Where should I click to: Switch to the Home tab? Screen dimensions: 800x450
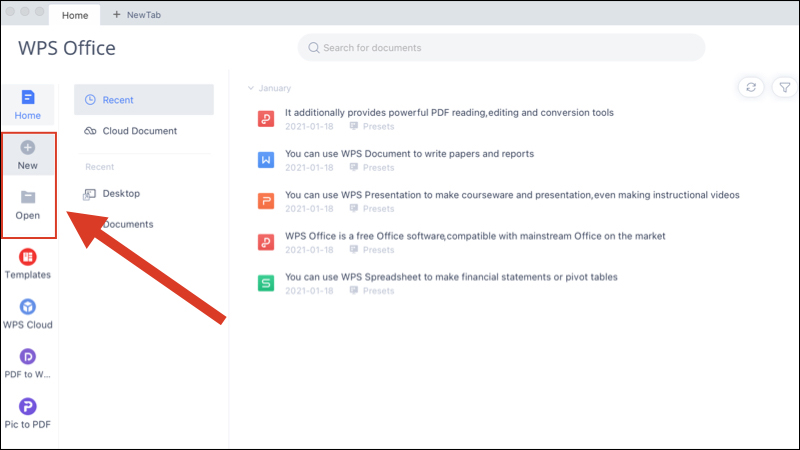[74, 15]
